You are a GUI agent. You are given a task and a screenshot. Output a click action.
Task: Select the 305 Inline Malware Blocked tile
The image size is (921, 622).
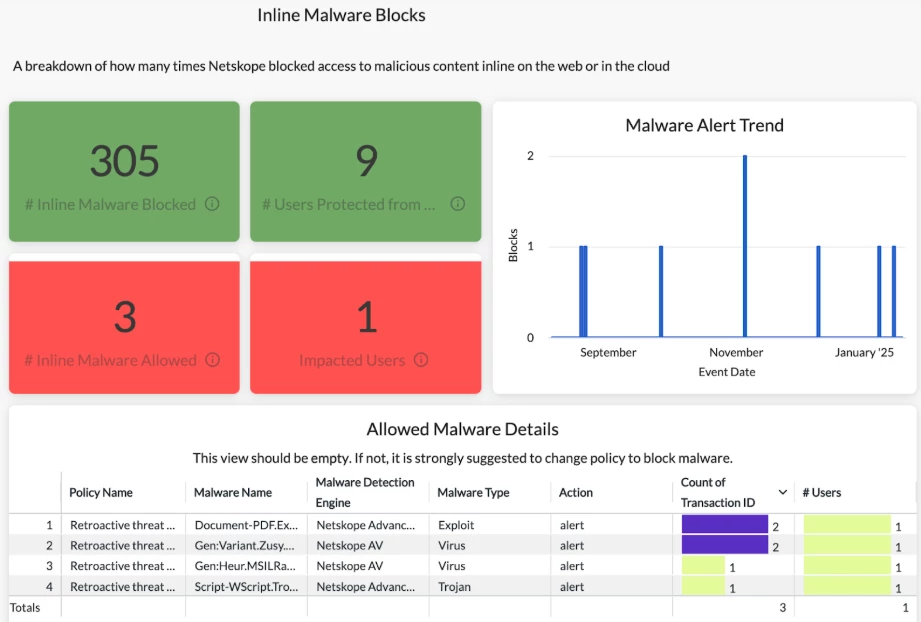click(124, 172)
